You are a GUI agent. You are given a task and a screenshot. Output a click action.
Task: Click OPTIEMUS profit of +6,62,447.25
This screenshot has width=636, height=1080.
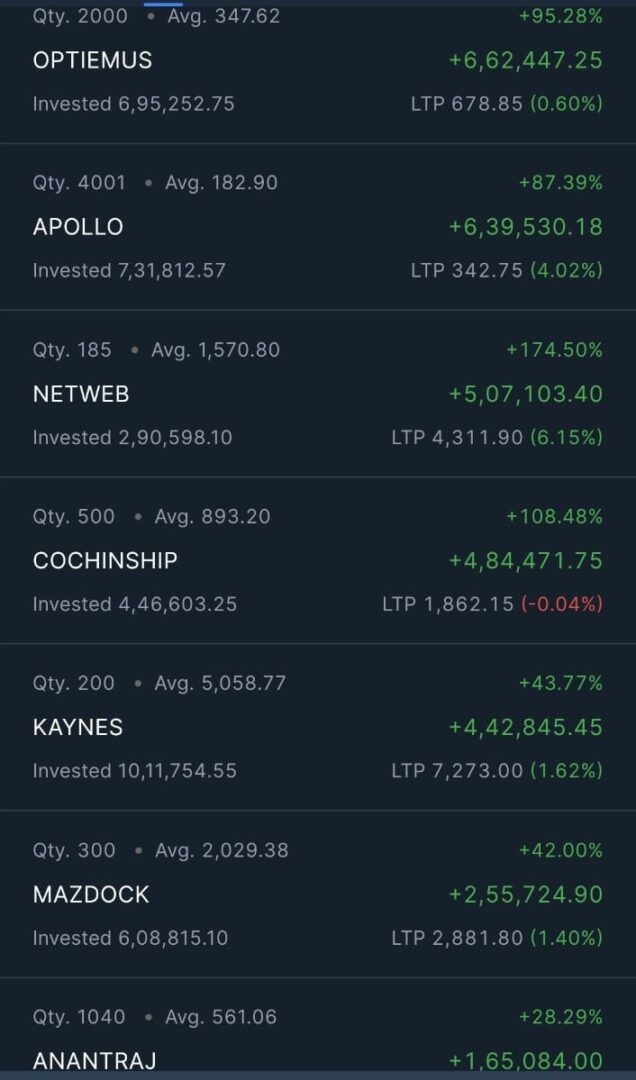click(525, 60)
